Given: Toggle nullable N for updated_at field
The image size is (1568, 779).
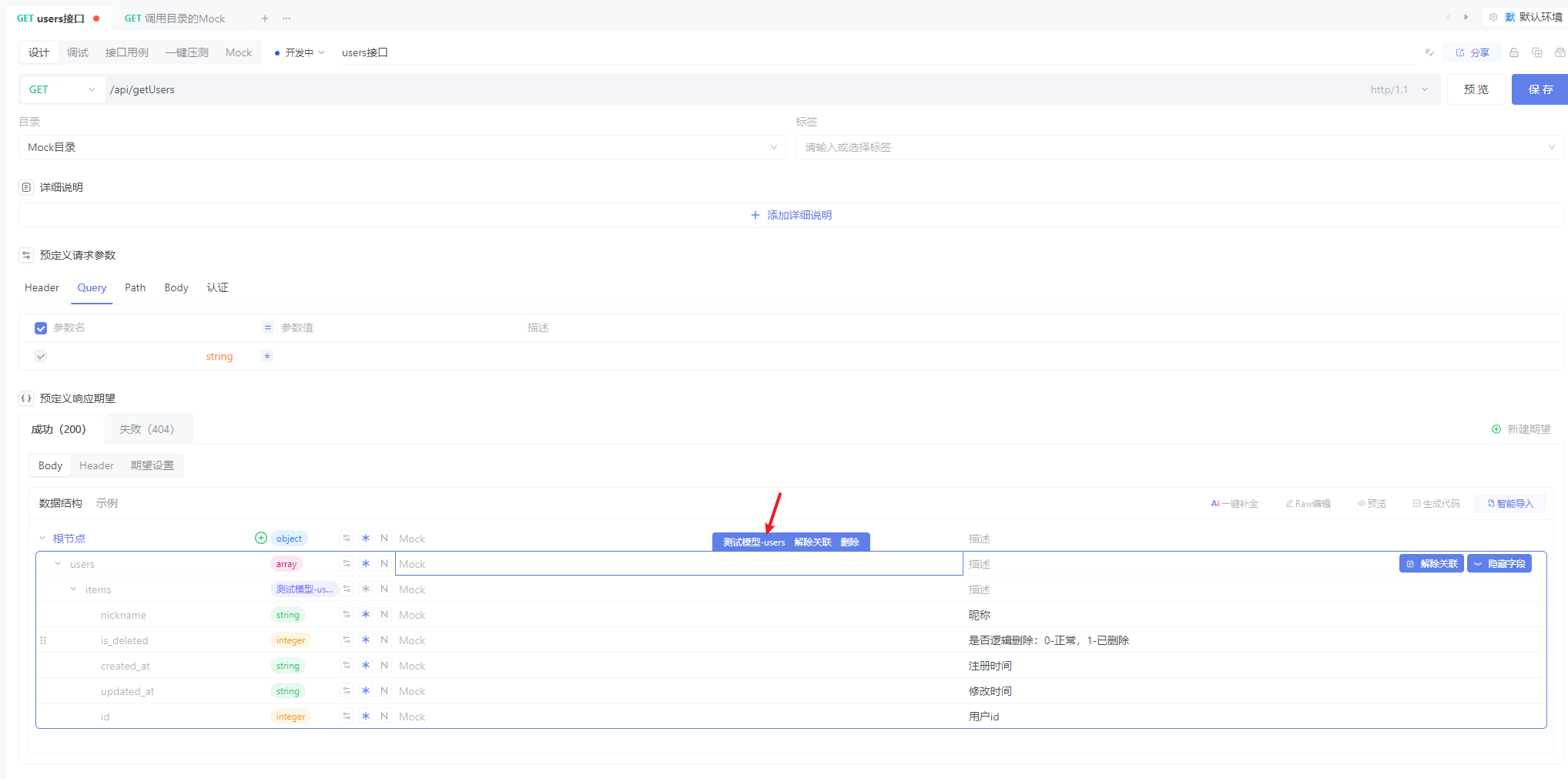Looking at the screenshot, I should click(x=384, y=690).
